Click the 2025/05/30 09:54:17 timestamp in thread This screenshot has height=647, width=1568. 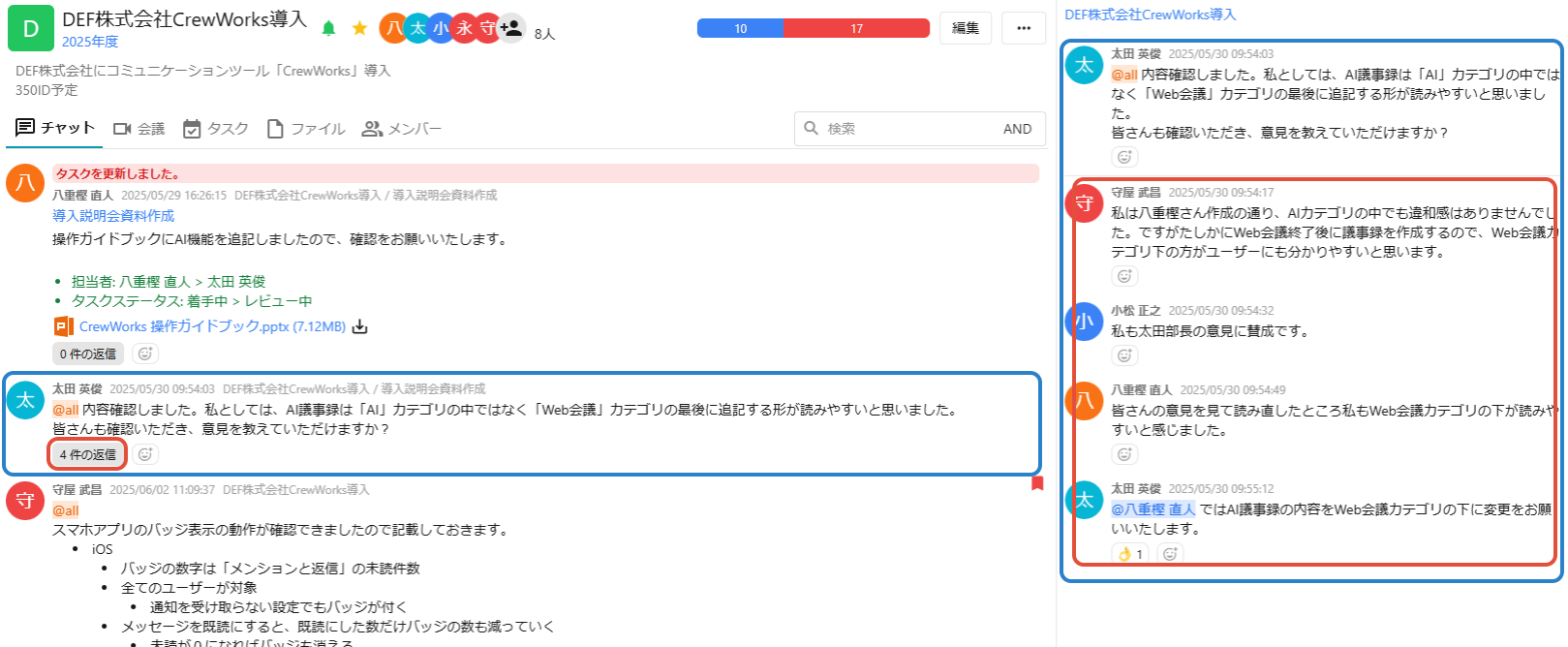(x=1221, y=193)
